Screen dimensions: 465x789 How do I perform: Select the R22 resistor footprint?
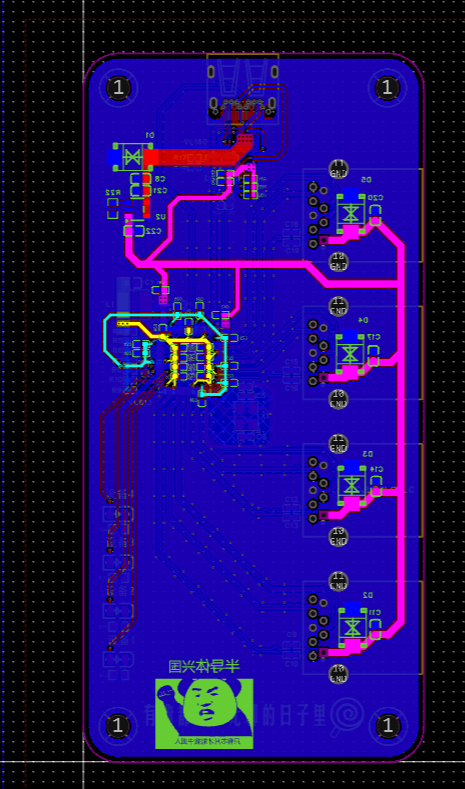click(x=113, y=208)
